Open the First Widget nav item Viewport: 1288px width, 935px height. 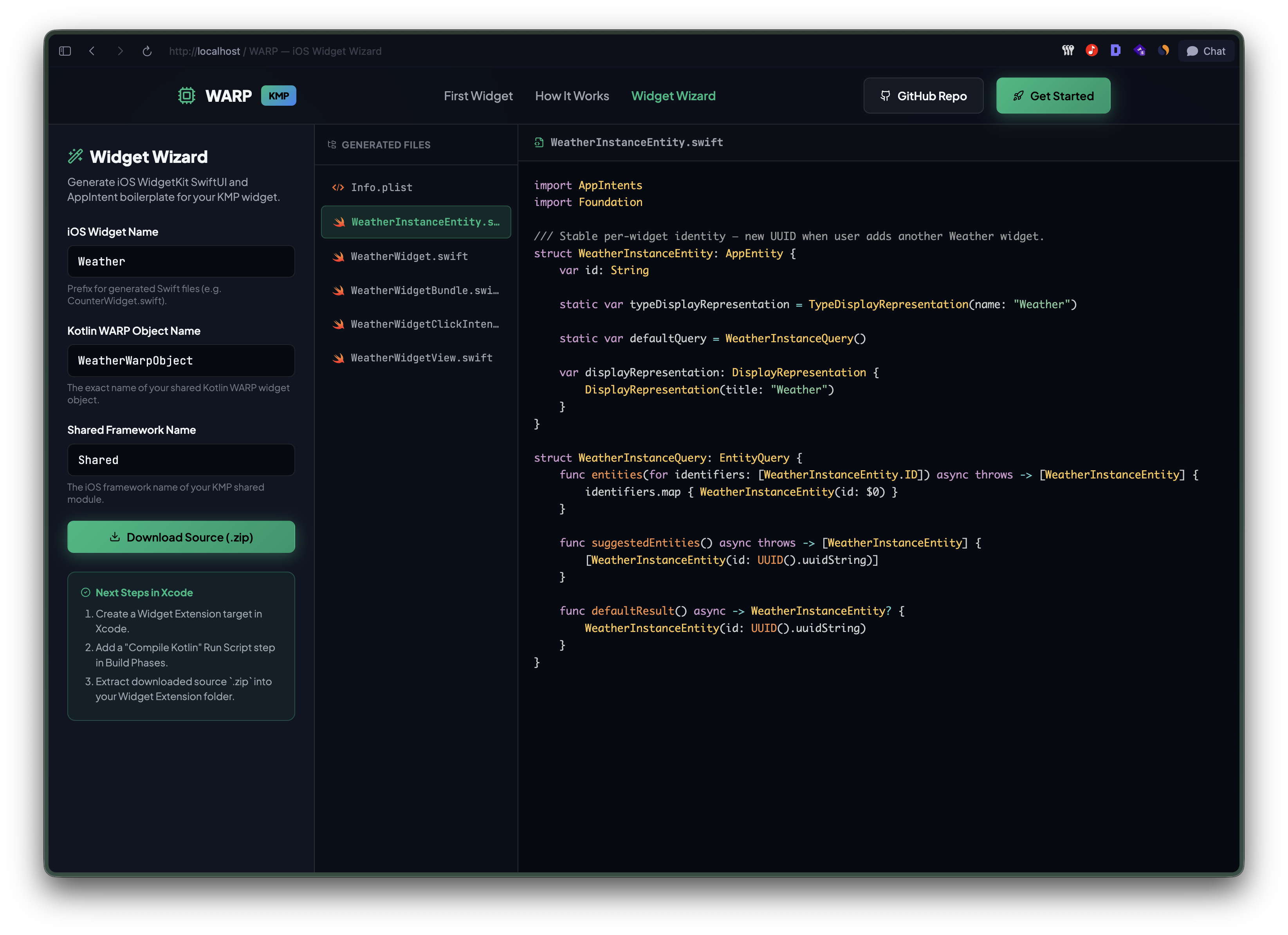coord(478,96)
